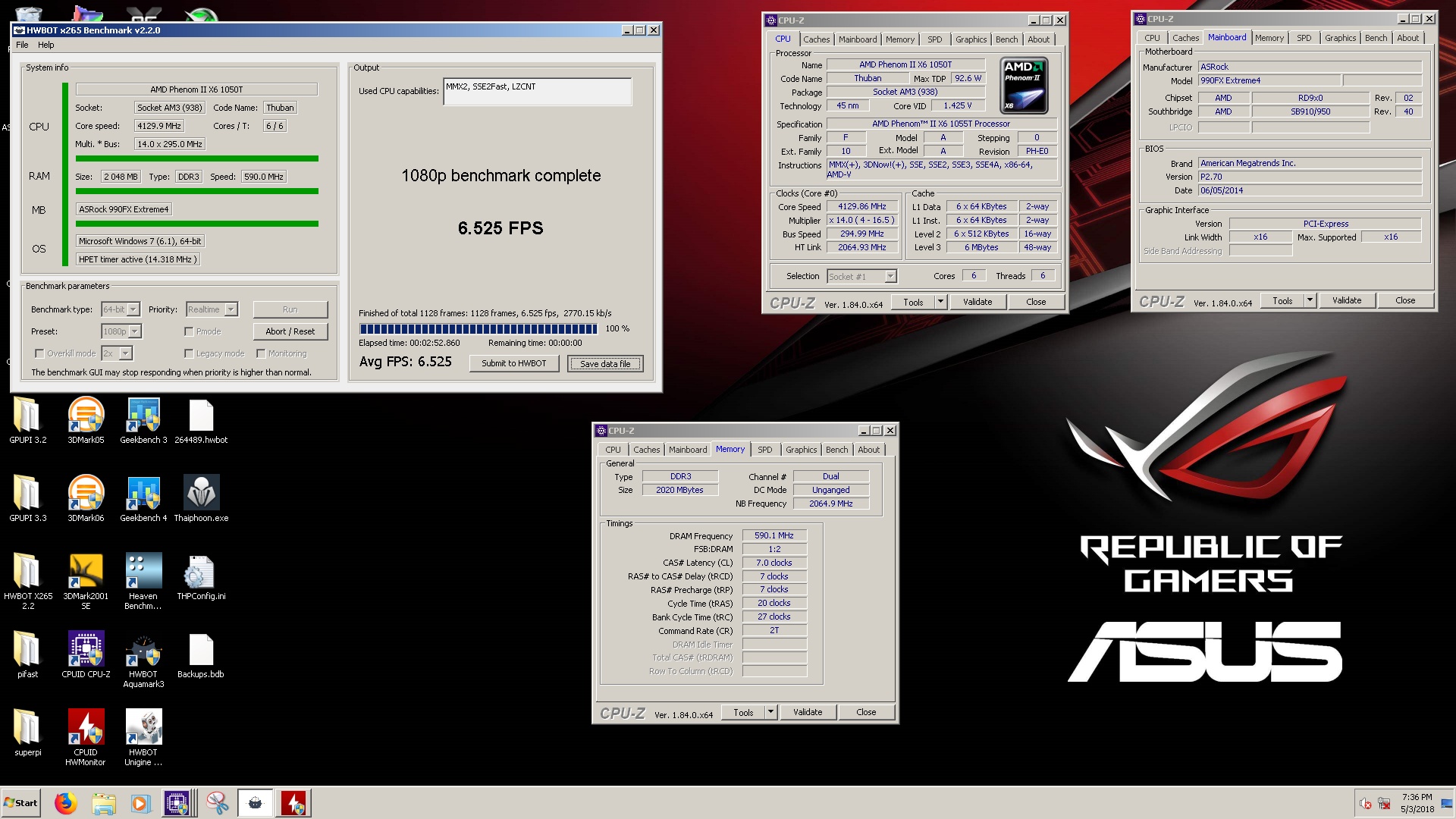Select the 264489.hwbot file icon
Viewport: 1456px width, 819px height.
point(201,419)
